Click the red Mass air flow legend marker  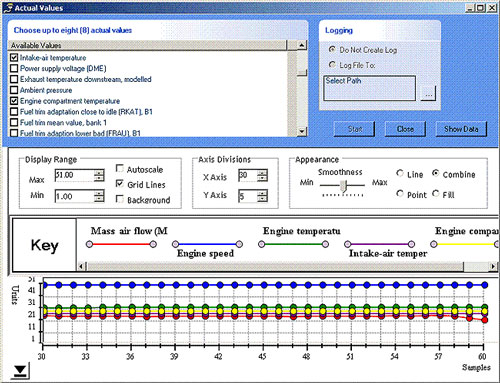(121, 244)
